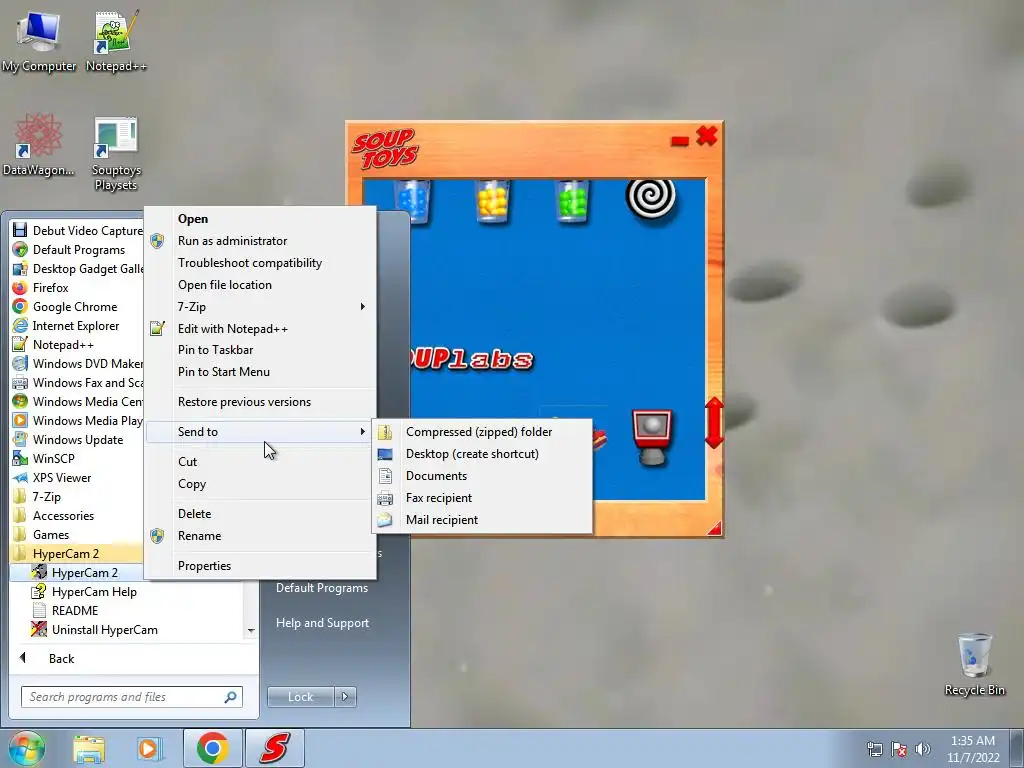This screenshot has width=1024, height=768.
Task: Send to Desktop (create shortcut)
Action: pyautogui.click(x=482, y=454)
